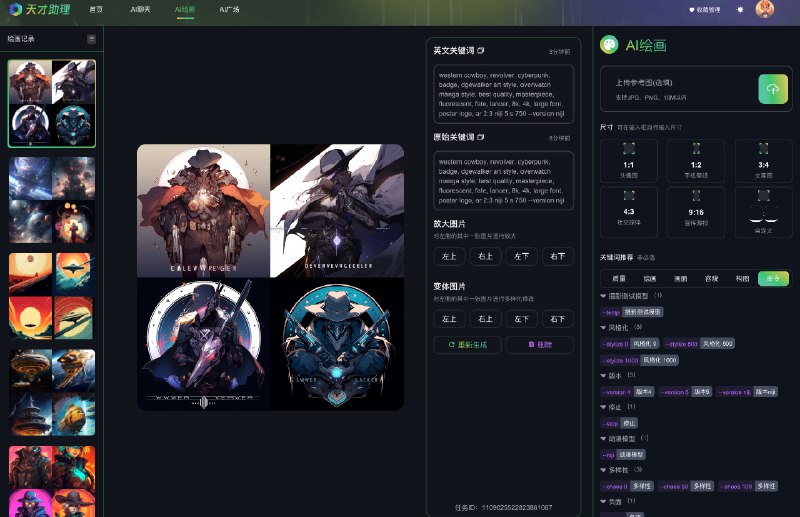This screenshot has height=517, width=800.
Task: Select the 1:1 size option
Action: [629, 161]
